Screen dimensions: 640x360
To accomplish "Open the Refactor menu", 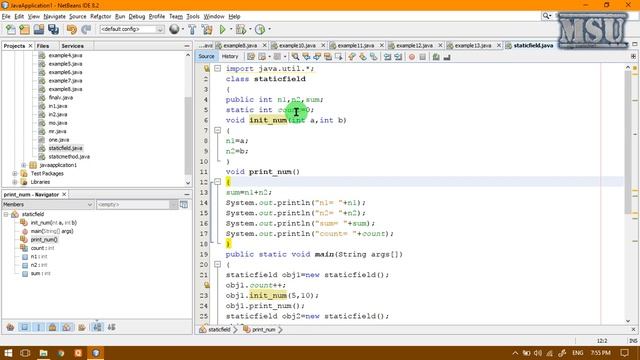I will [x=100, y=16].
